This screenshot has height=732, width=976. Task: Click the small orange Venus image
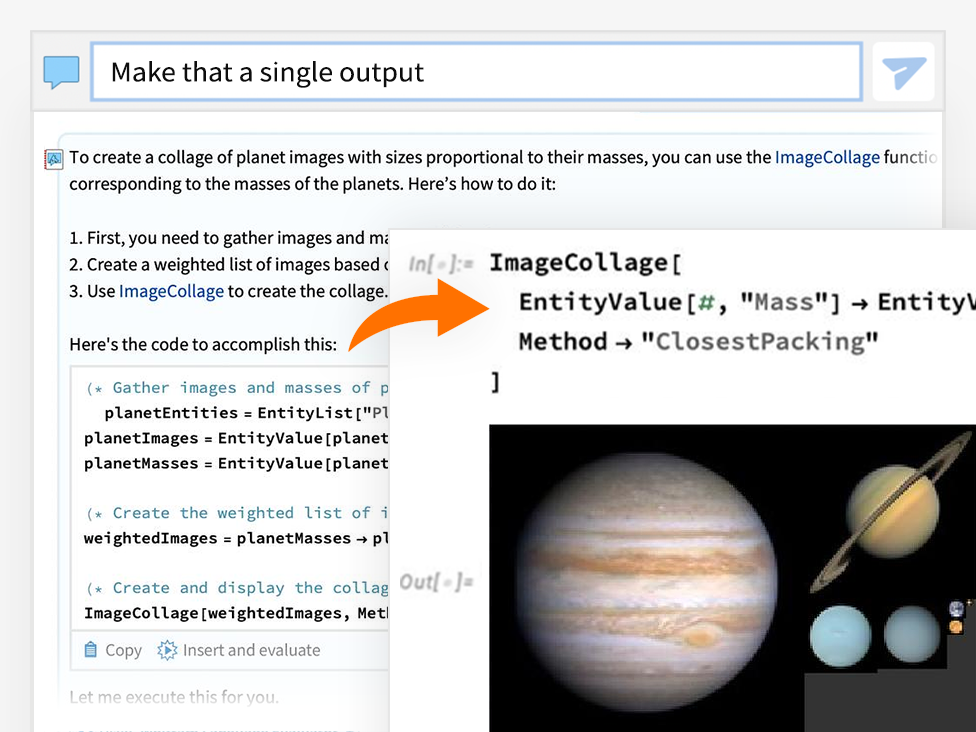pyautogui.click(x=956, y=627)
